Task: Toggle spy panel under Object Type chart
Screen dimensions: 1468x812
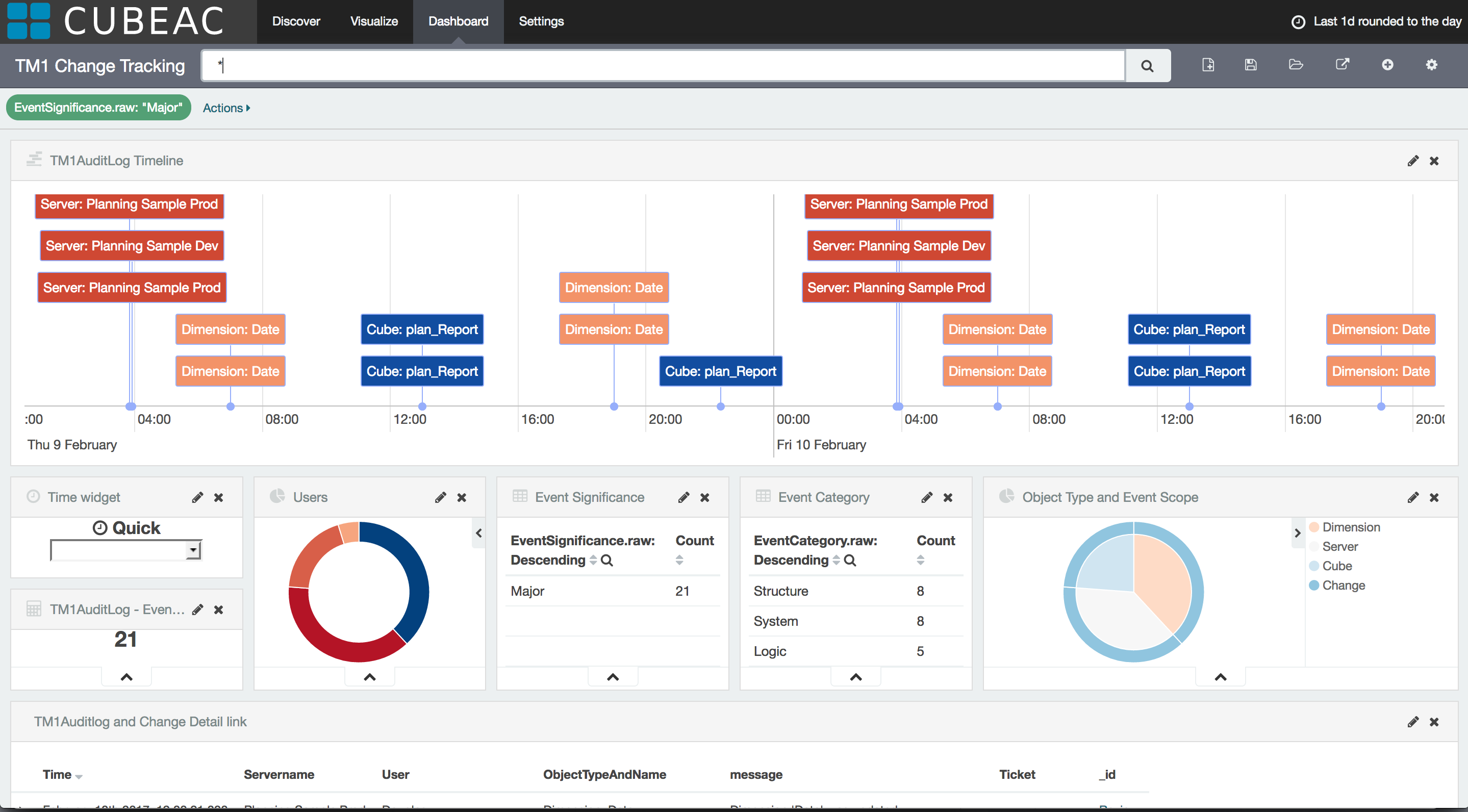Action: pos(1221,677)
